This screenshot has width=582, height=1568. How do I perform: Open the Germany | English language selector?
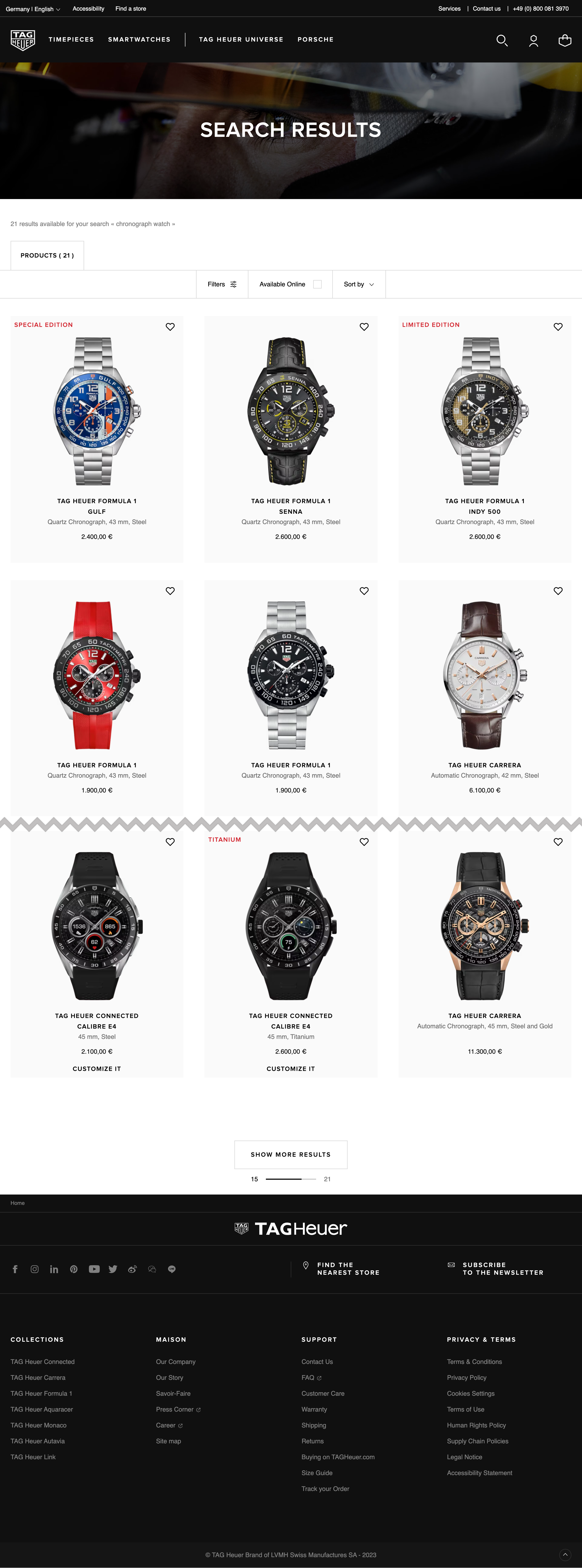pos(33,9)
